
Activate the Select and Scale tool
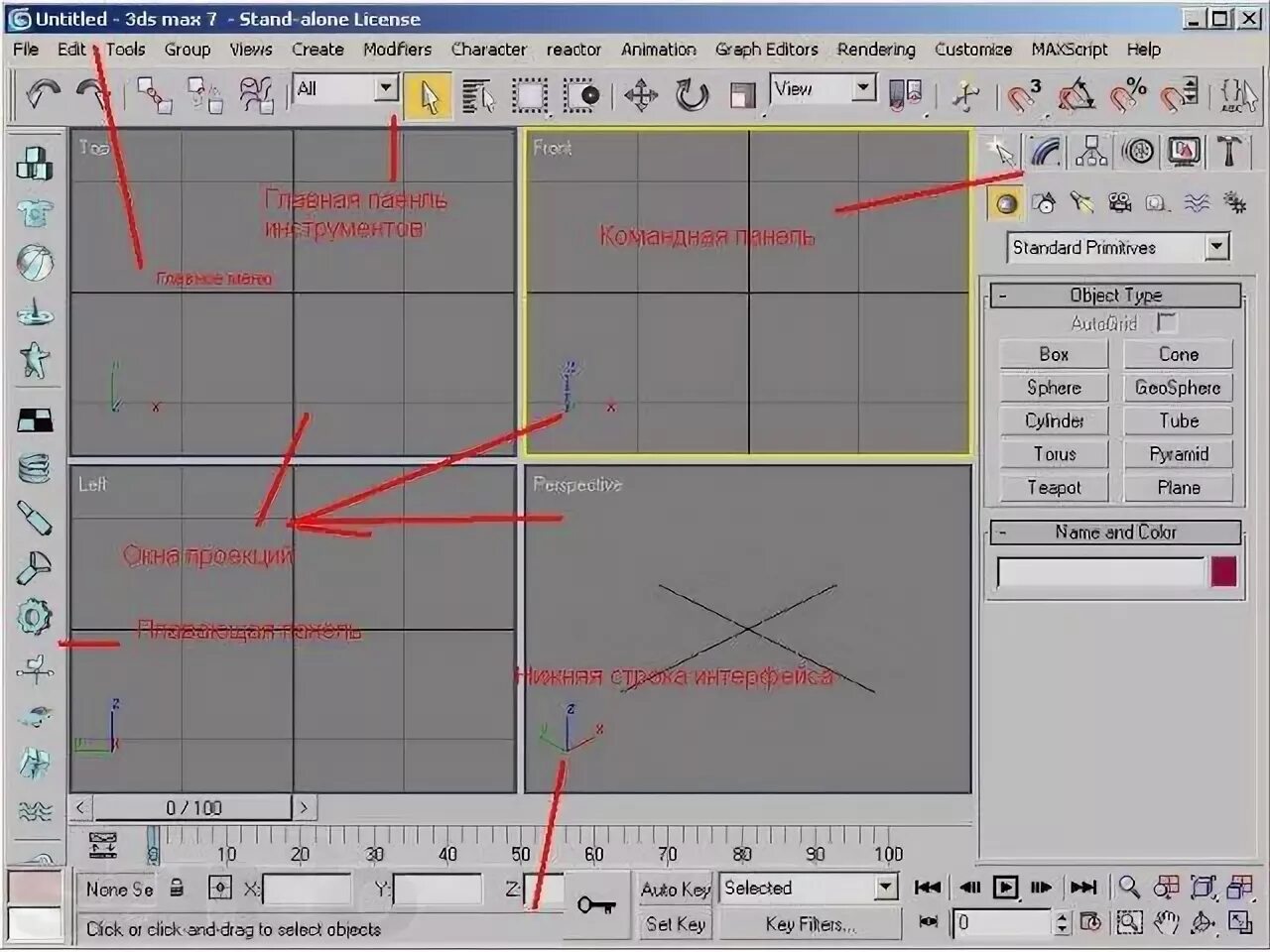tap(742, 96)
